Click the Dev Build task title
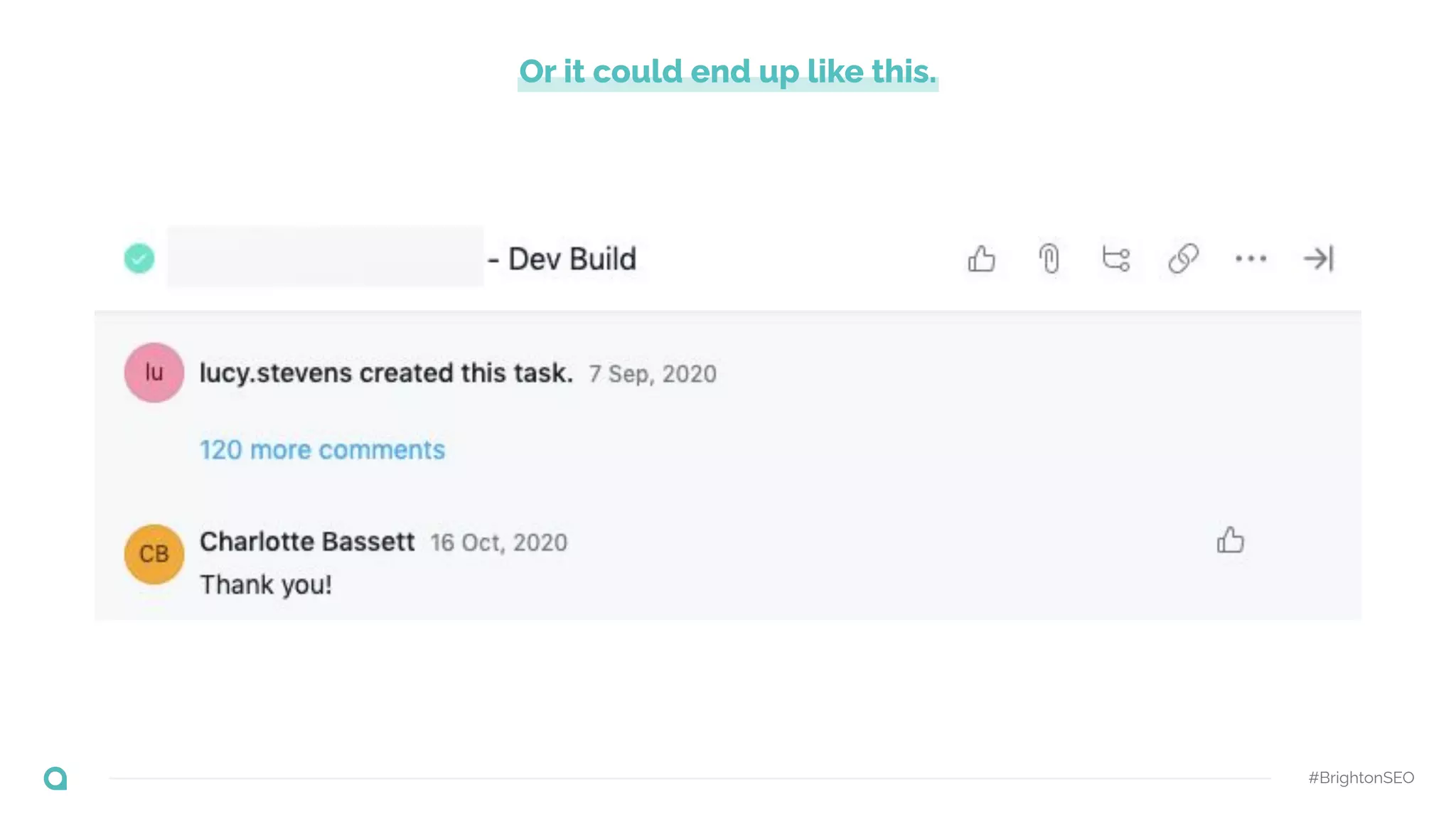This screenshot has height=819, width=1456. pos(572,259)
